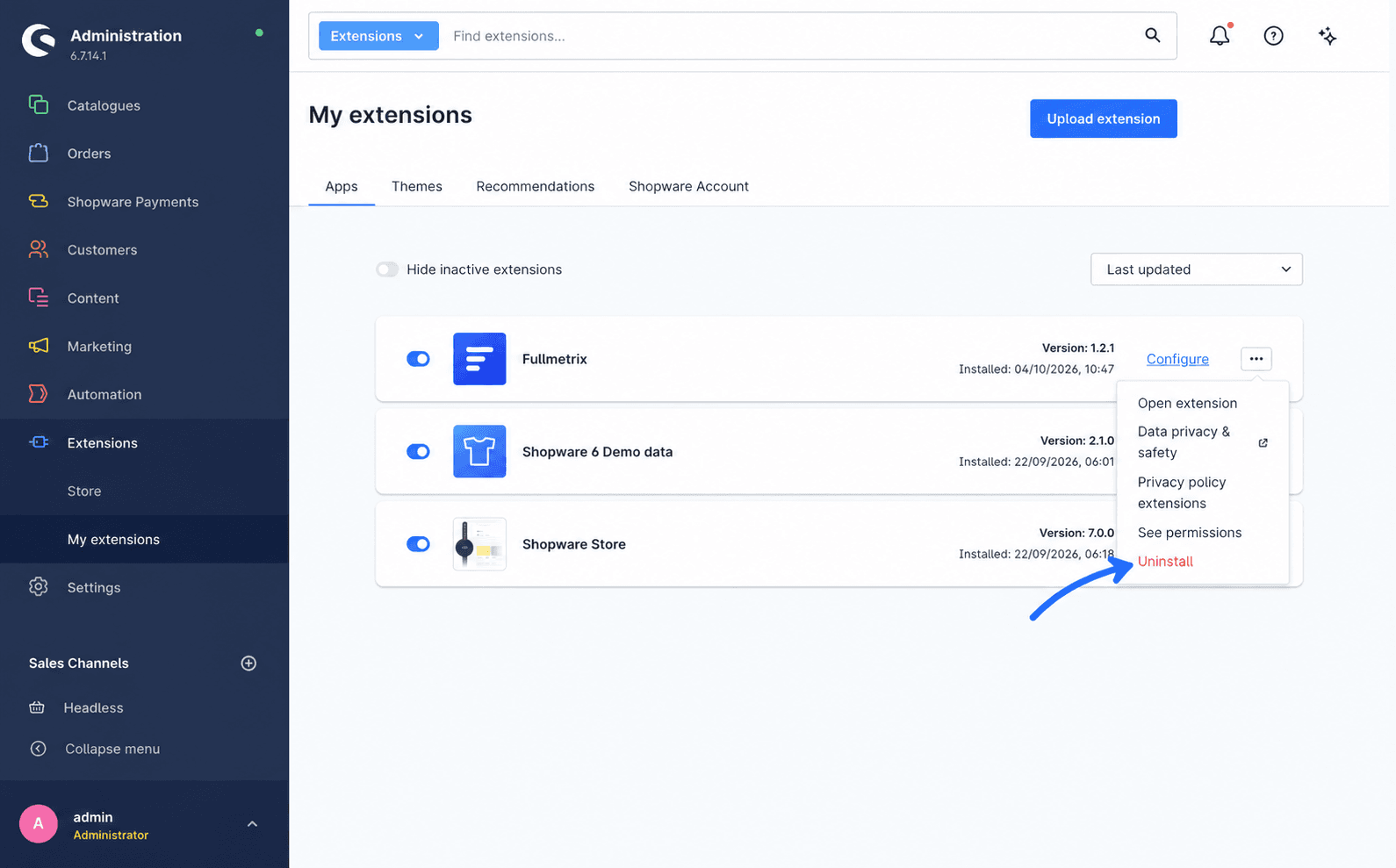Screen dimensions: 1396x868
Task: Click the Shopware Payments icon
Action: [38, 201]
